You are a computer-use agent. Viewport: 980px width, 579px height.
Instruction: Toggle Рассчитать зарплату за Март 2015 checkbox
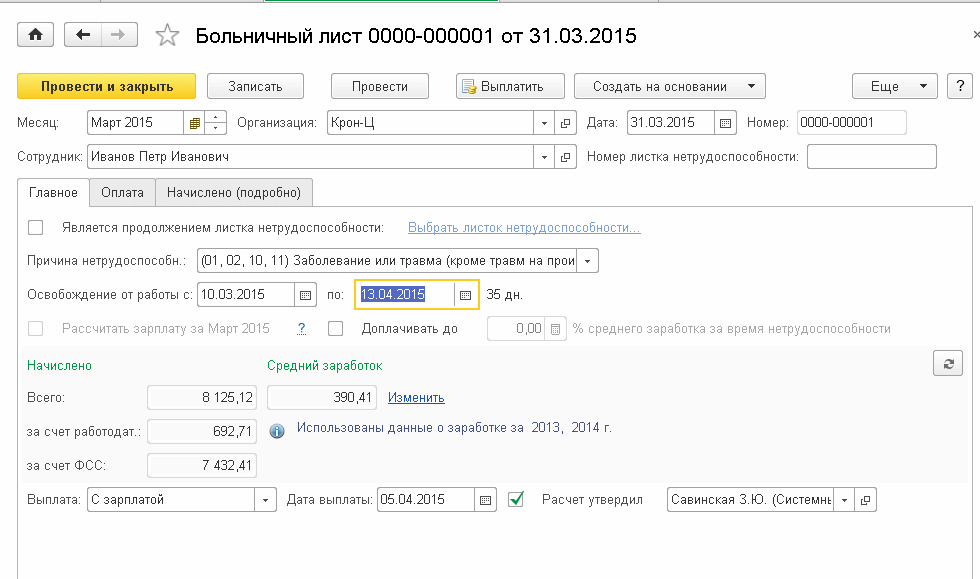pyautogui.click(x=36, y=328)
